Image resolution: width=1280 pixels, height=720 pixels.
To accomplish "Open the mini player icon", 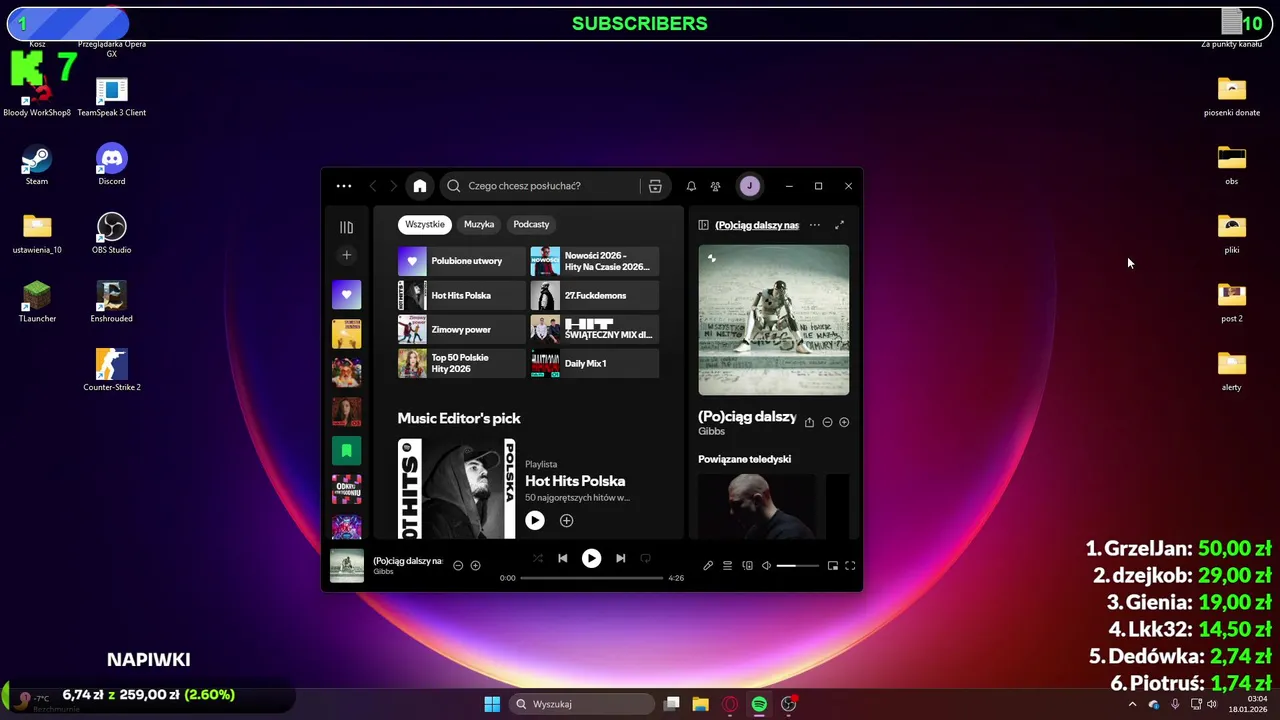I will [832, 566].
